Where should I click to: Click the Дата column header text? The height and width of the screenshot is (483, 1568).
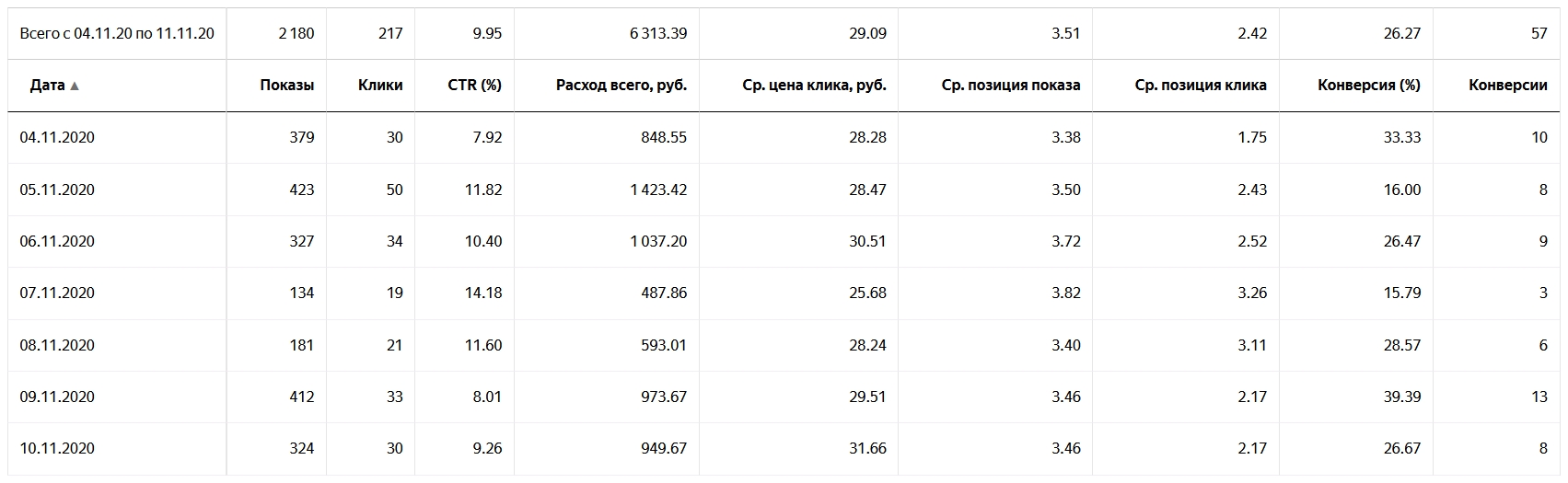point(47,85)
